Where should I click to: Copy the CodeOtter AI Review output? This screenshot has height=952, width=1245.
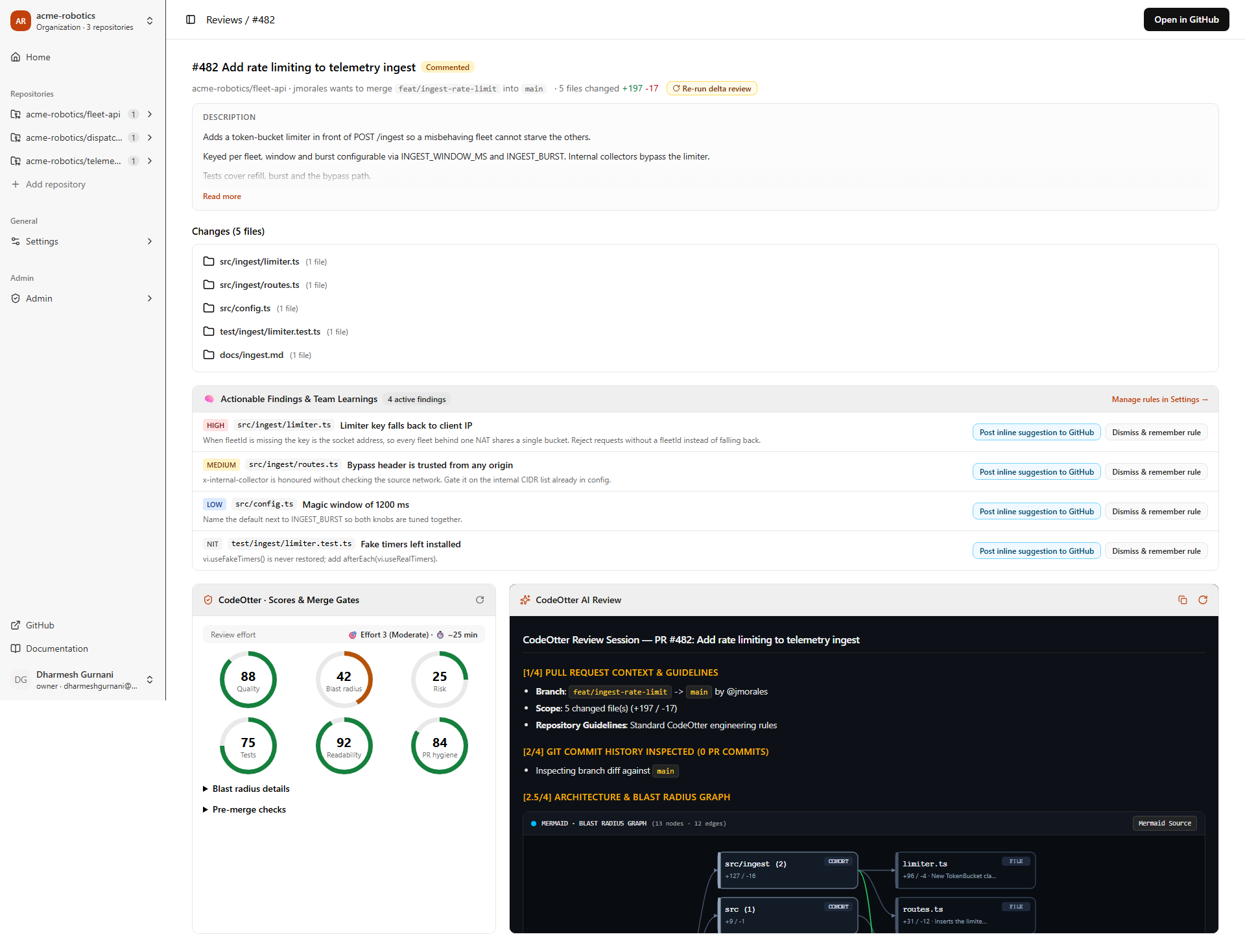tap(1183, 600)
